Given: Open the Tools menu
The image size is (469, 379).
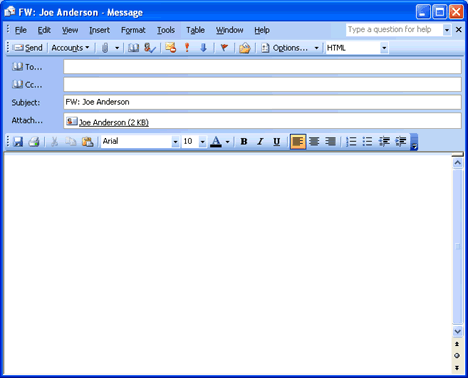Looking at the screenshot, I should click(166, 30).
